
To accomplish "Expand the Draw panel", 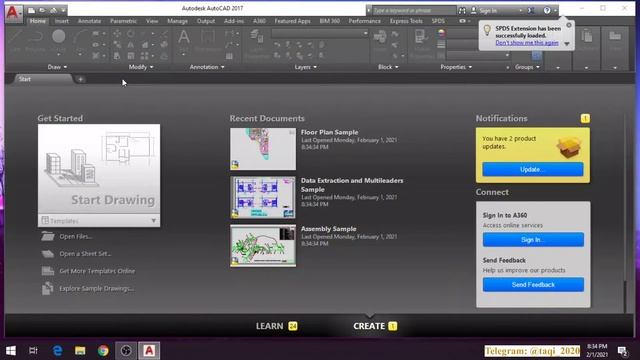I will point(57,67).
